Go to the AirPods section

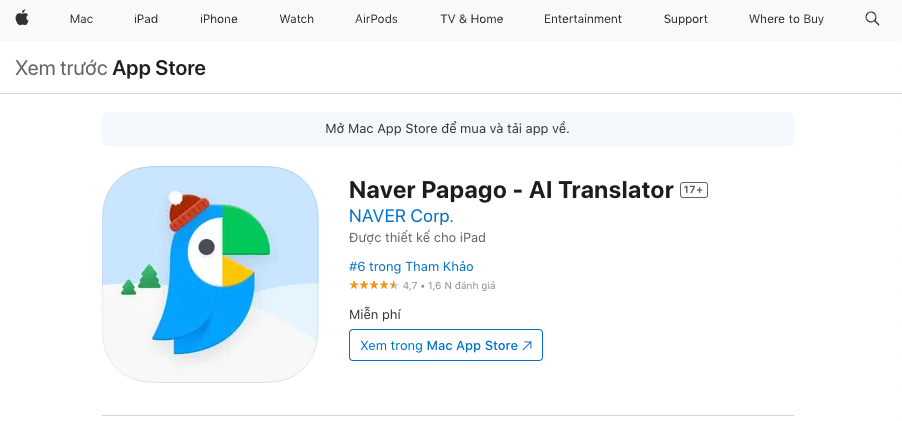point(376,19)
